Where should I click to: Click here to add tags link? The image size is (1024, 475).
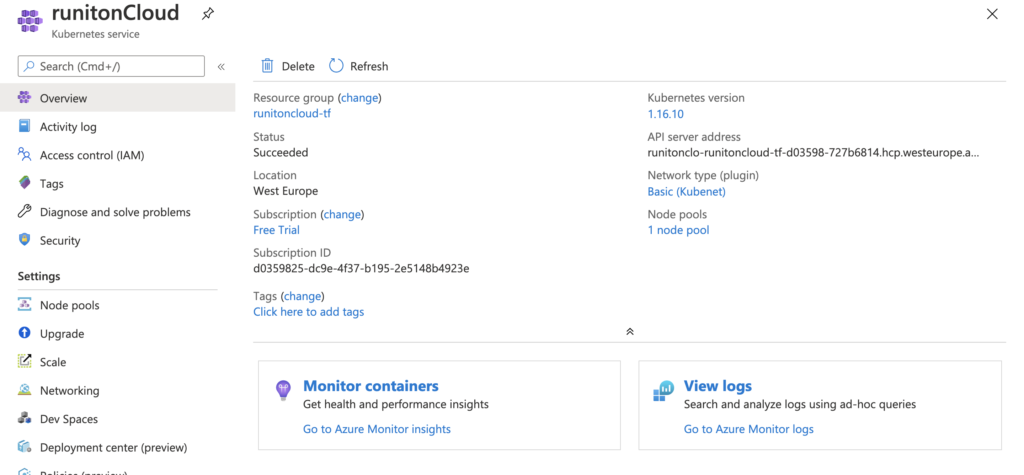point(309,312)
